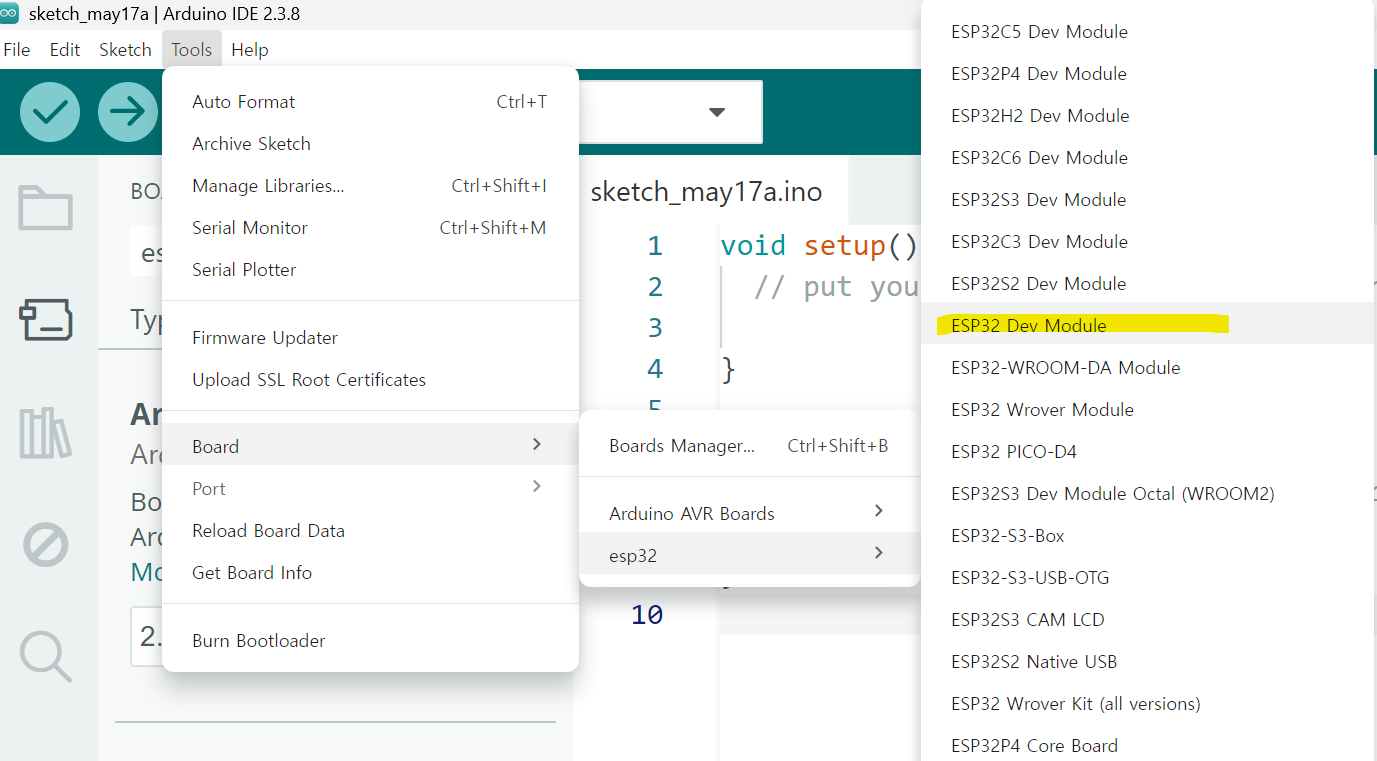Switch to sketch_may17a.ino tab
This screenshot has width=1377, height=761.
pos(706,192)
